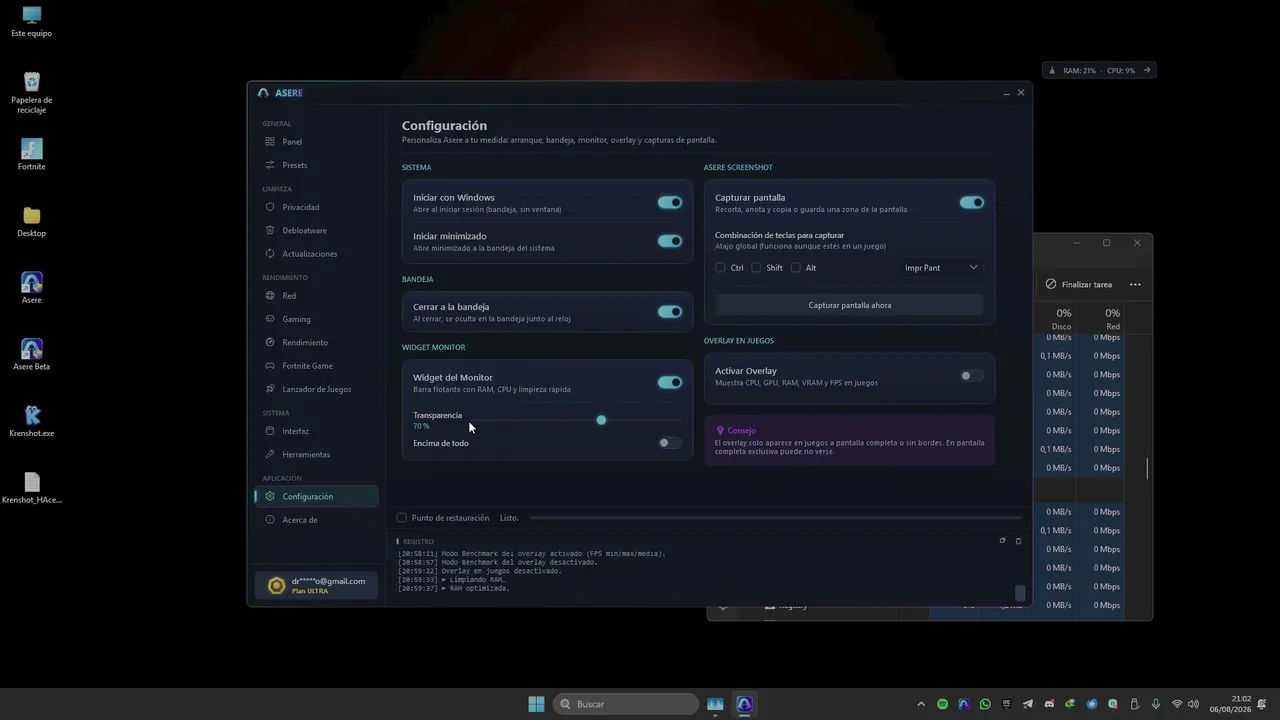Viewport: 1280px width, 720px height.
Task: Select the Fortnite desktop shortcut
Action: coord(32,155)
